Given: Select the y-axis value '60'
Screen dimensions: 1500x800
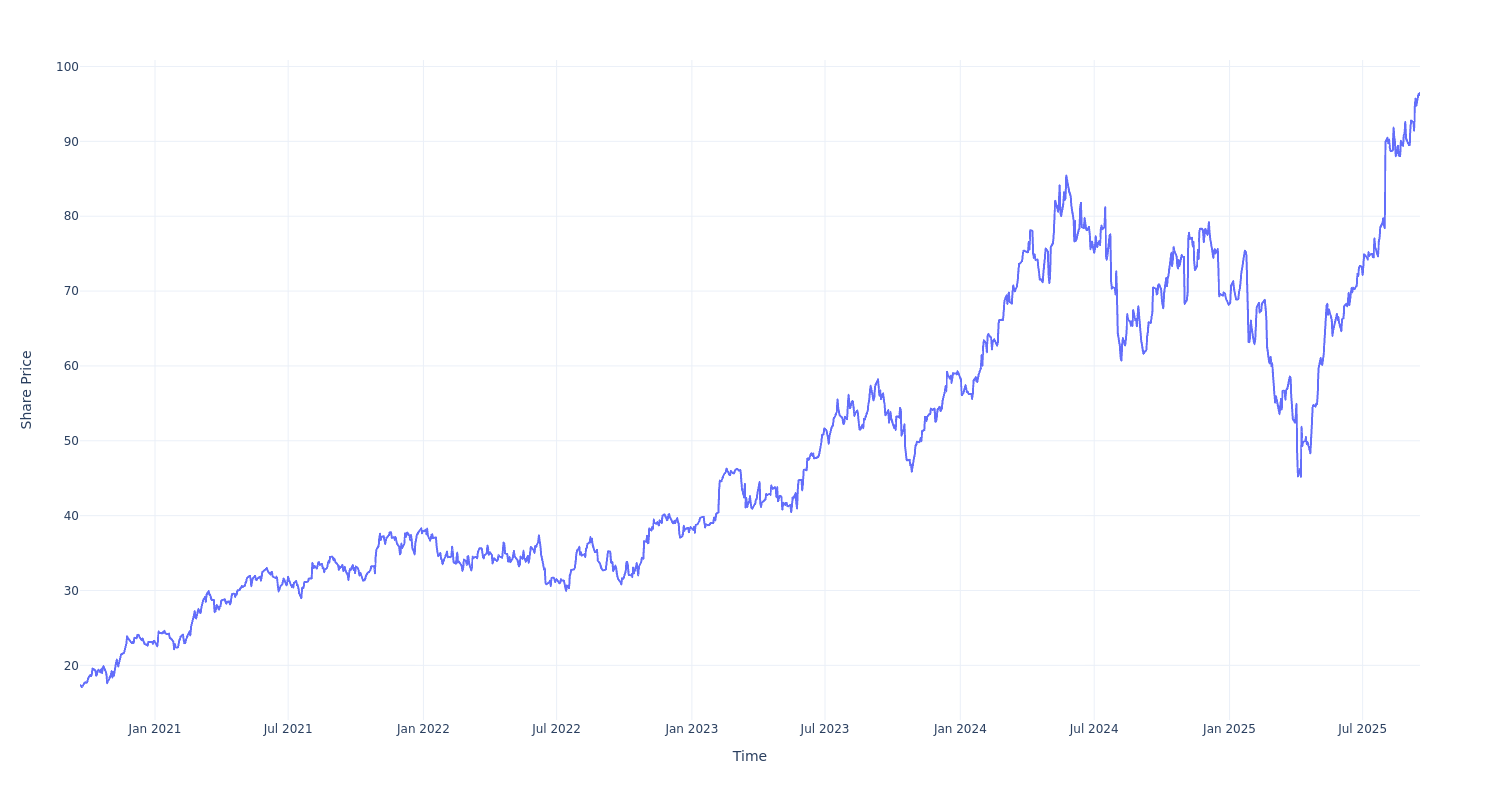Looking at the screenshot, I should 70,366.
